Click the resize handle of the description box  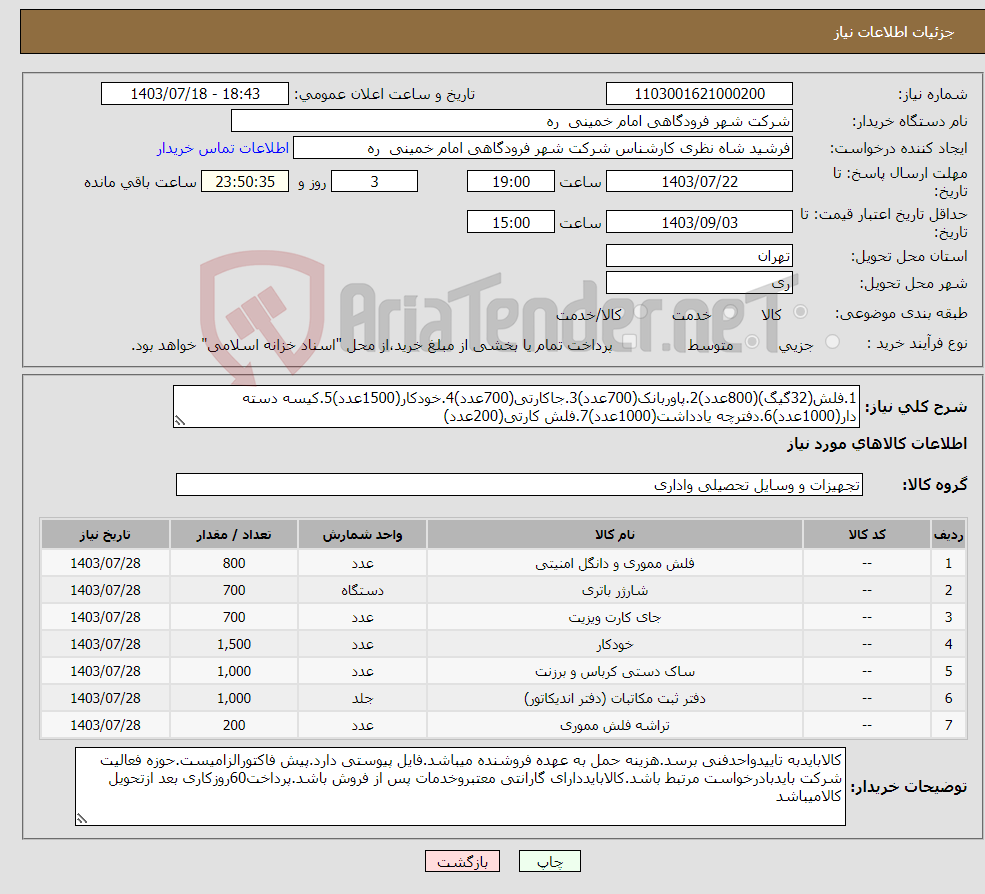(180, 421)
